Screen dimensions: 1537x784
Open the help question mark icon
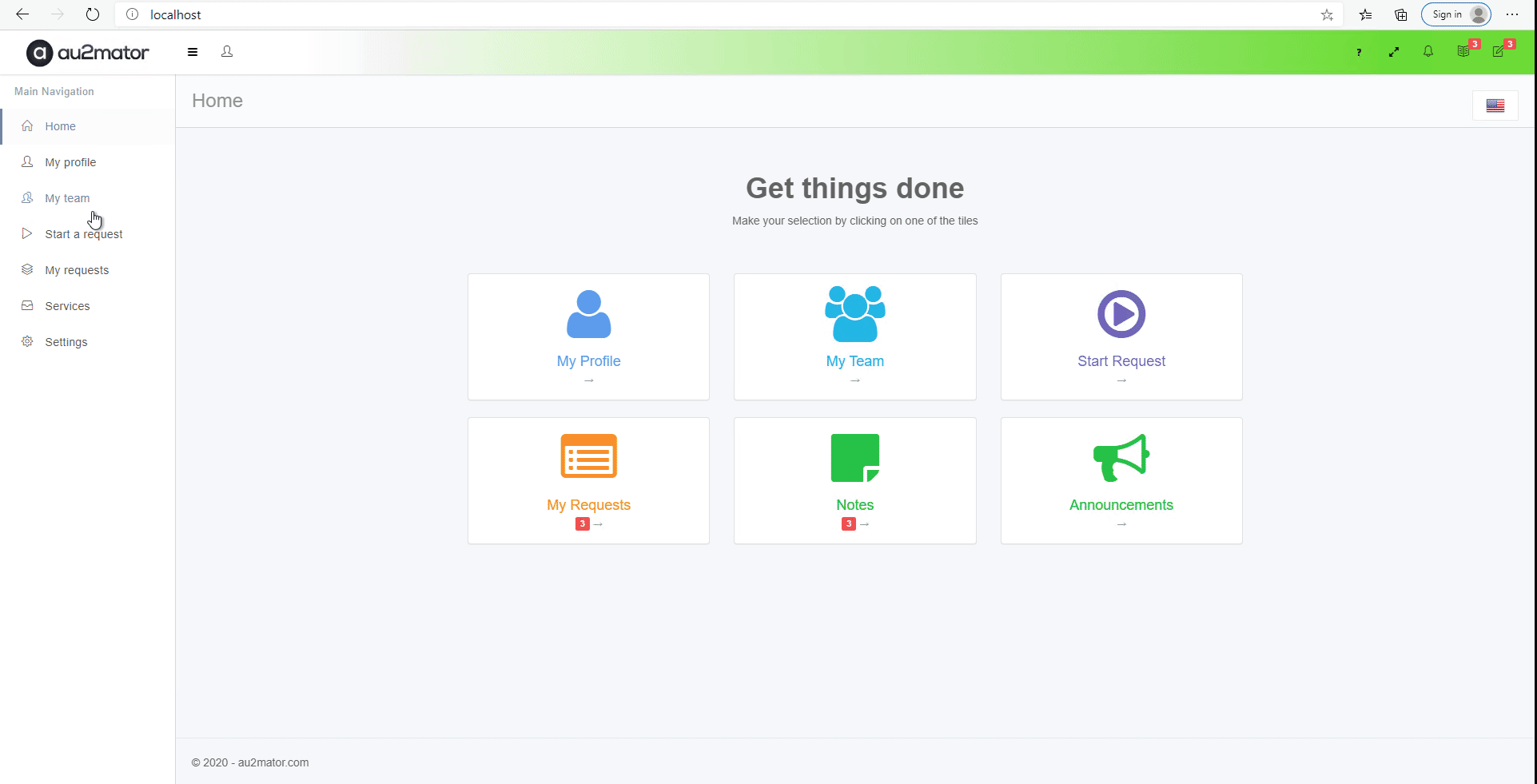pos(1359,52)
